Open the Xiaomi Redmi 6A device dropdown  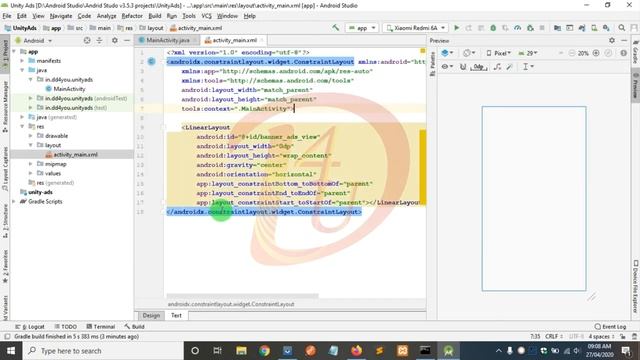(416, 28)
